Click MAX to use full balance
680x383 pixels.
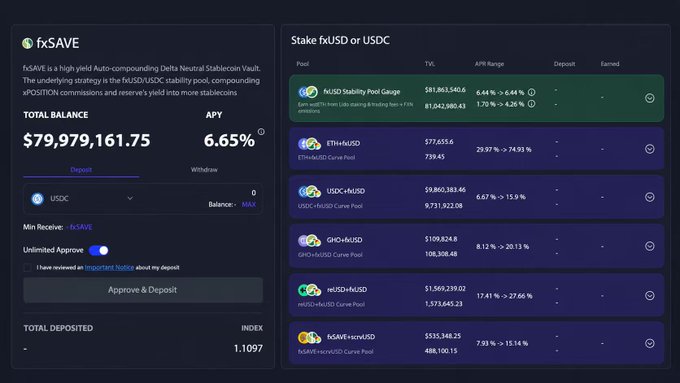[x=248, y=204]
